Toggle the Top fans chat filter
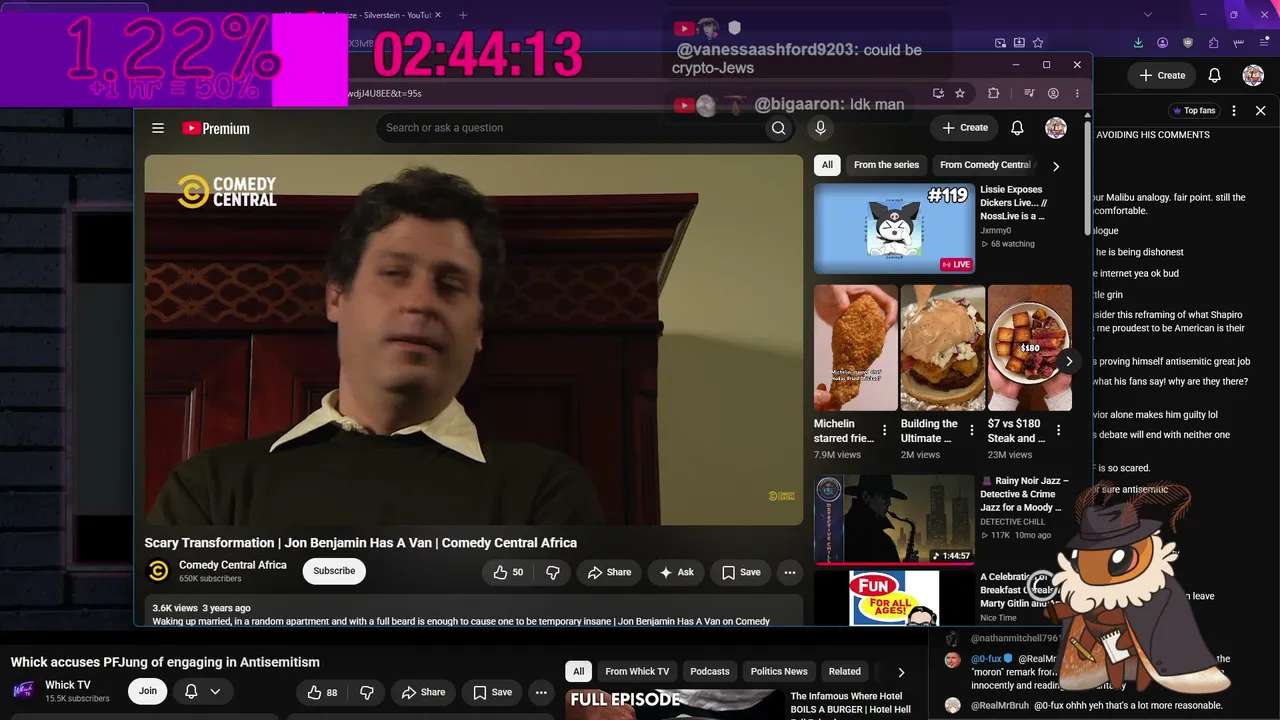Screen dimensions: 1280x720 click(1193, 111)
